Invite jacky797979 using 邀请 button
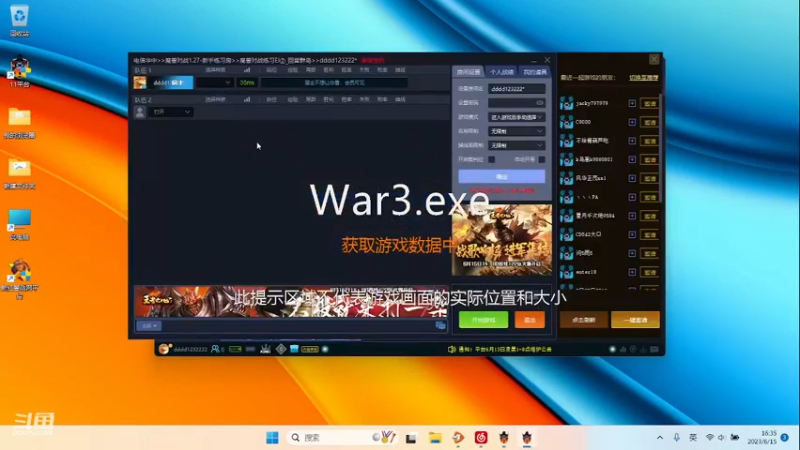This screenshot has width=800, height=450. tap(649, 104)
